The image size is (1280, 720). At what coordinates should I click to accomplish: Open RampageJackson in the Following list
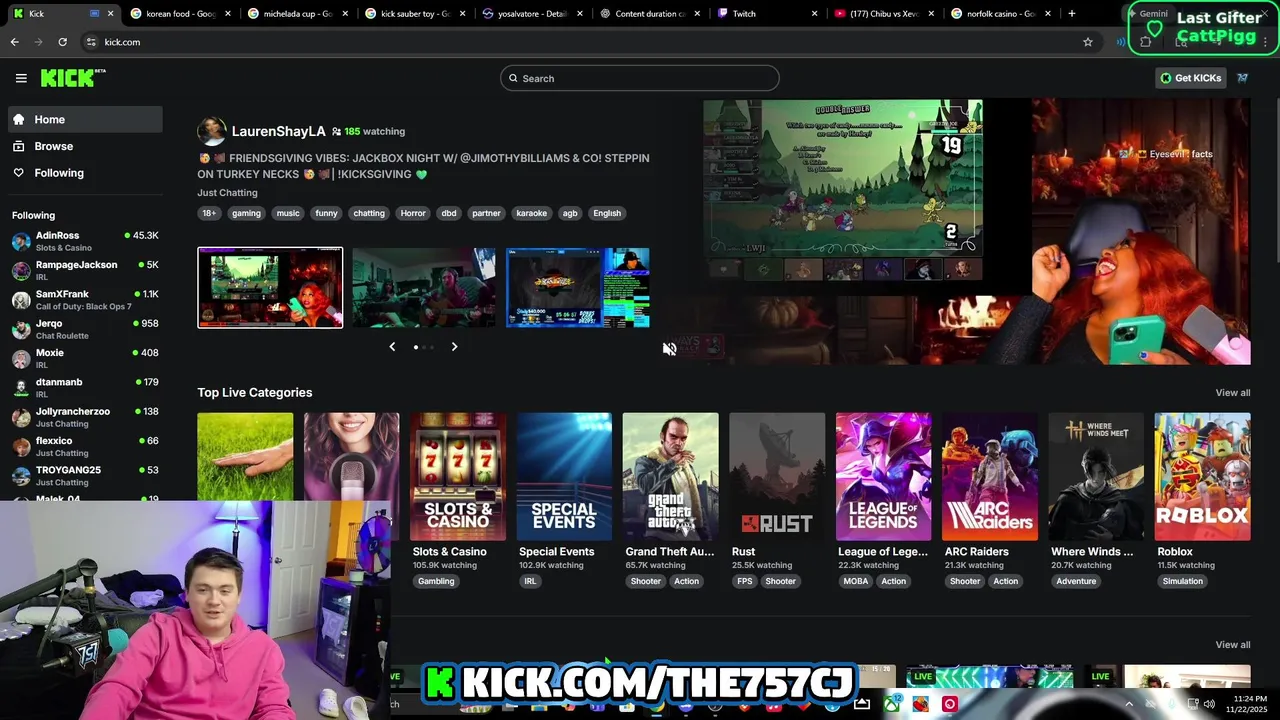tap(85, 270)
